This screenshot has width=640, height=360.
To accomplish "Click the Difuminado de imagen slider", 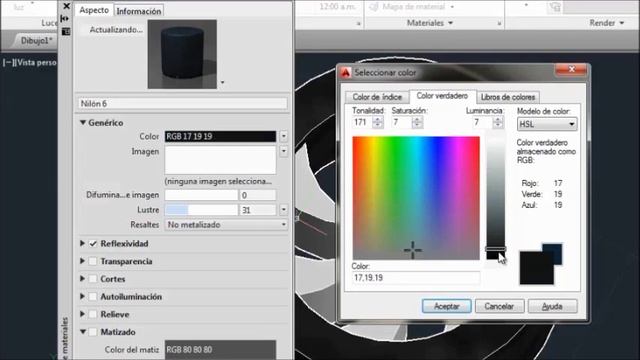I will point(201,195).
